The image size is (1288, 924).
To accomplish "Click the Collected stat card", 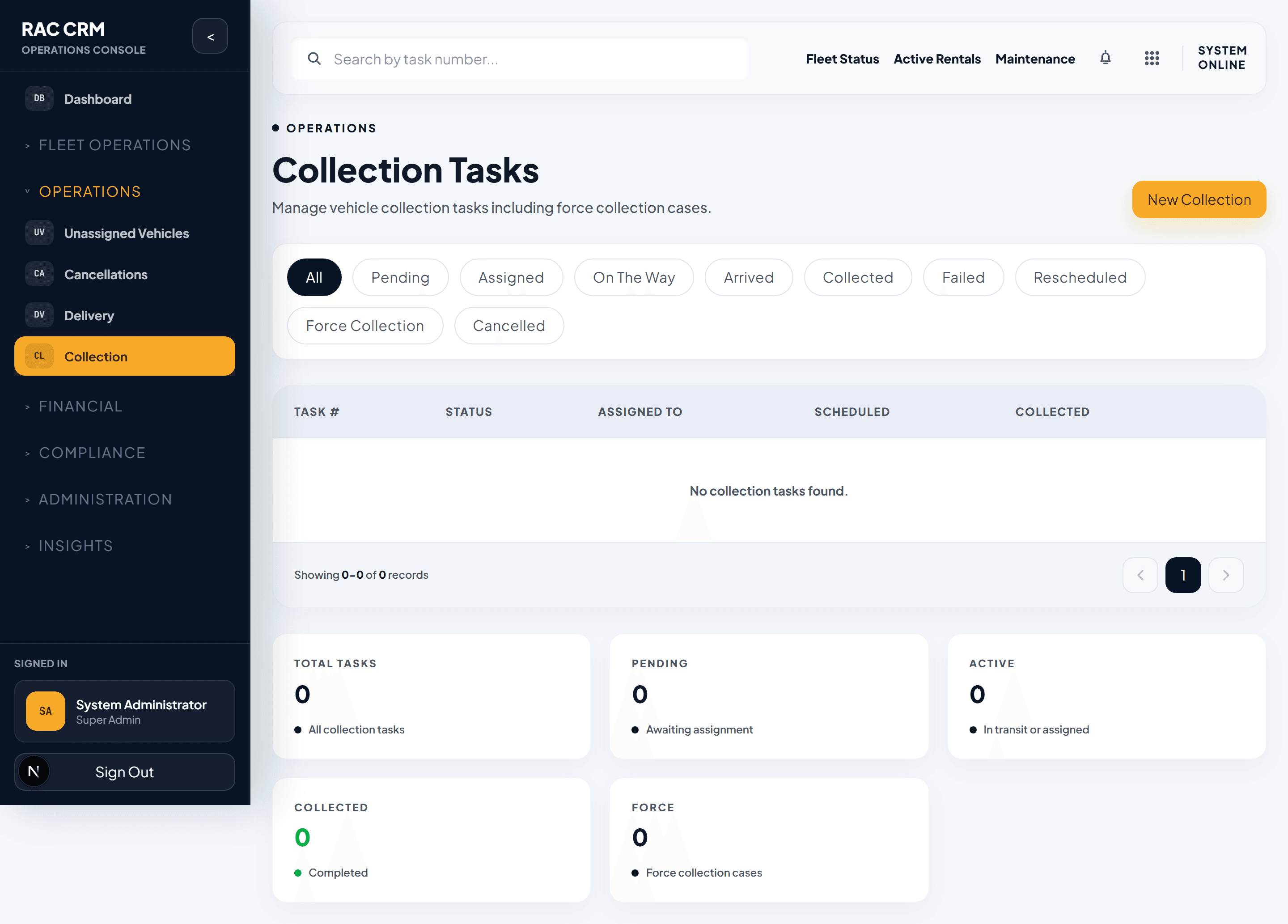I will [x=431, y=839].
